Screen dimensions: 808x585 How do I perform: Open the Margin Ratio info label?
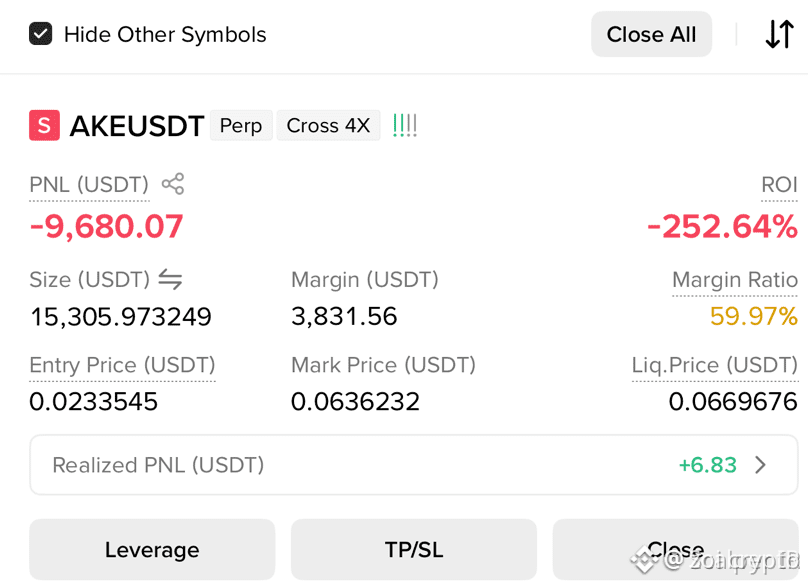735,280
